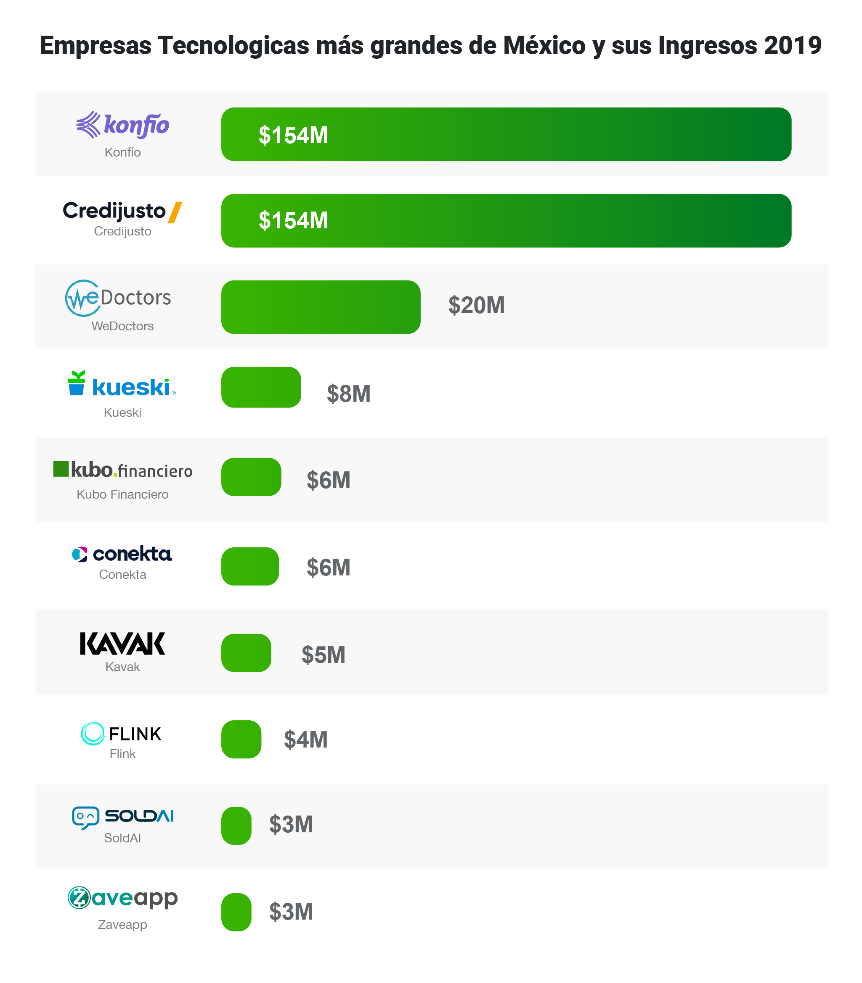This screenshot has width=862, height=983.
Task: Click the $8M value label
Action: coord(348,394)
